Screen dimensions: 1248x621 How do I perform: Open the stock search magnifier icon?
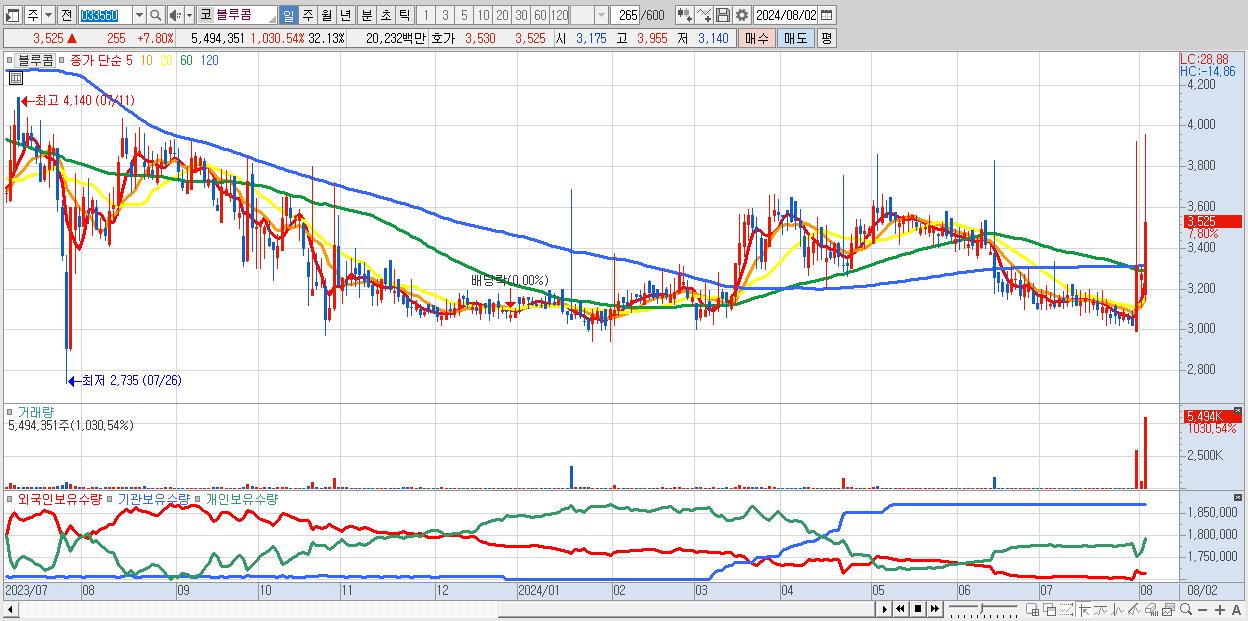point(156,15)
